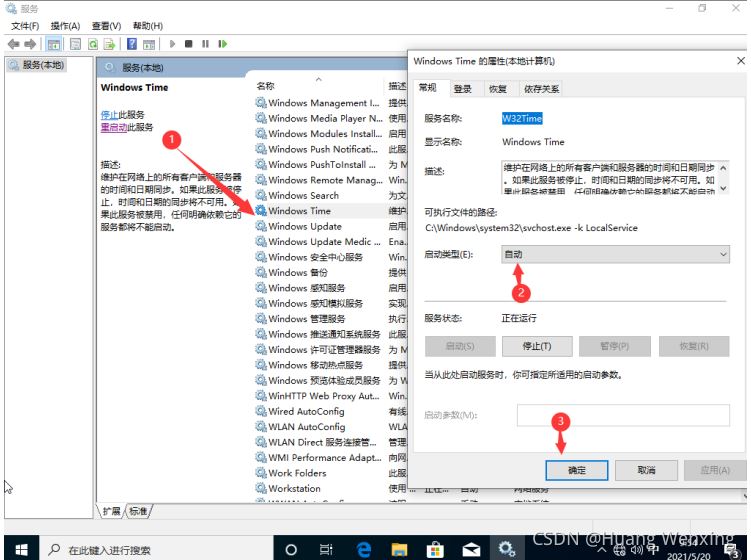
Task: Select 服务(本地) in the left tree
Action: (x=37, y=65)
